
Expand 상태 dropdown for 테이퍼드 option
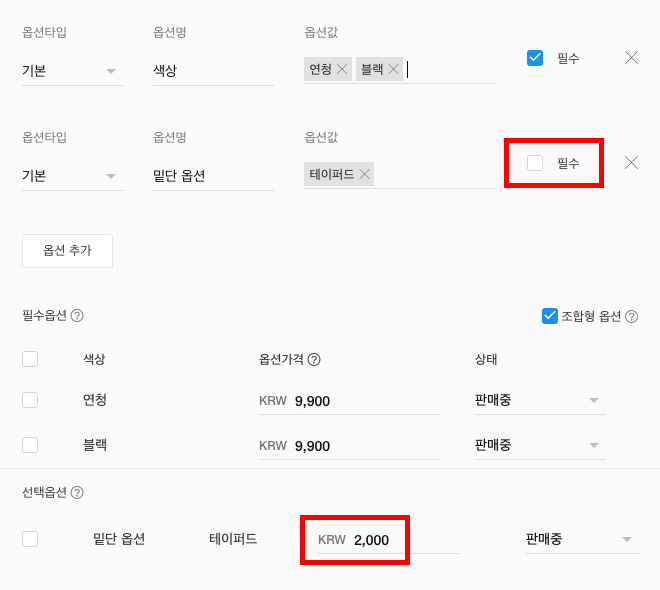click(x=581, y=539)
